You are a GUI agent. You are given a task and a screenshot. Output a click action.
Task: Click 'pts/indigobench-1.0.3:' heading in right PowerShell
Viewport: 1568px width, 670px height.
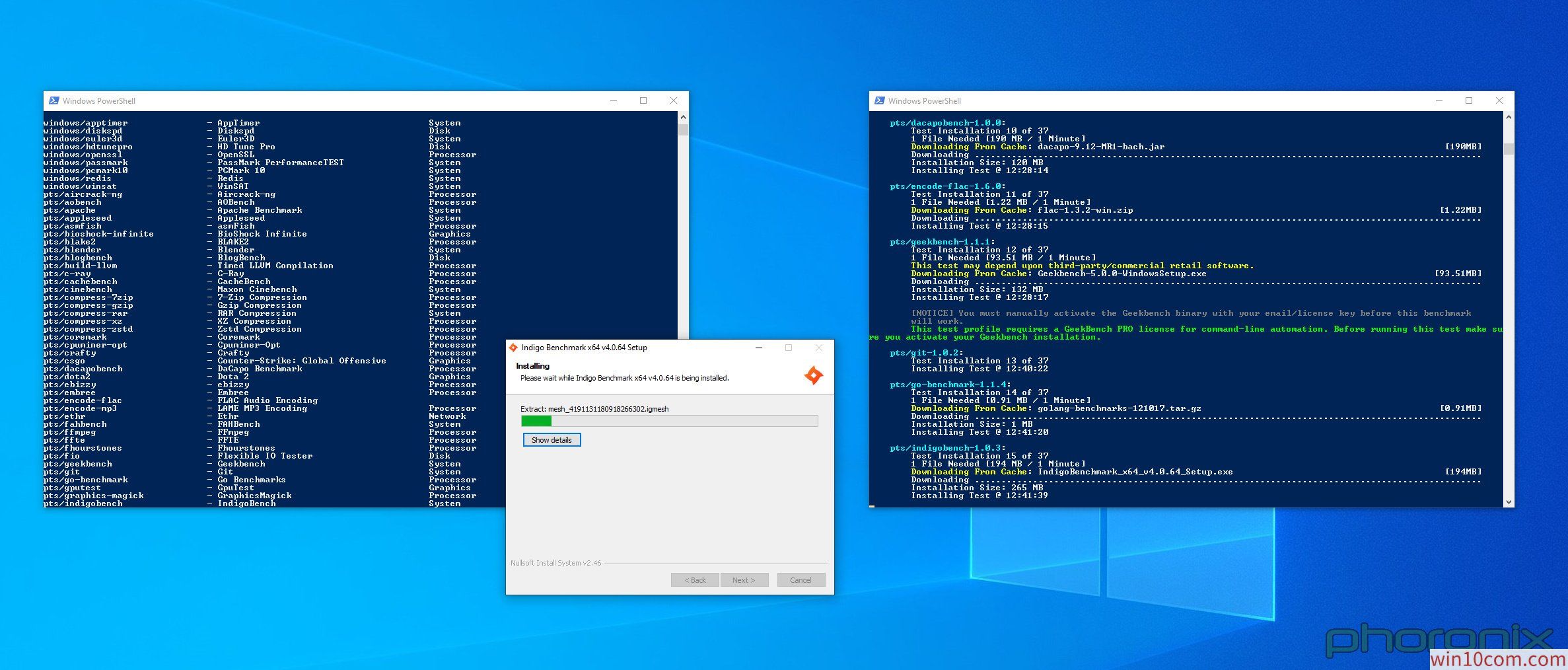[x=948, y=448]
